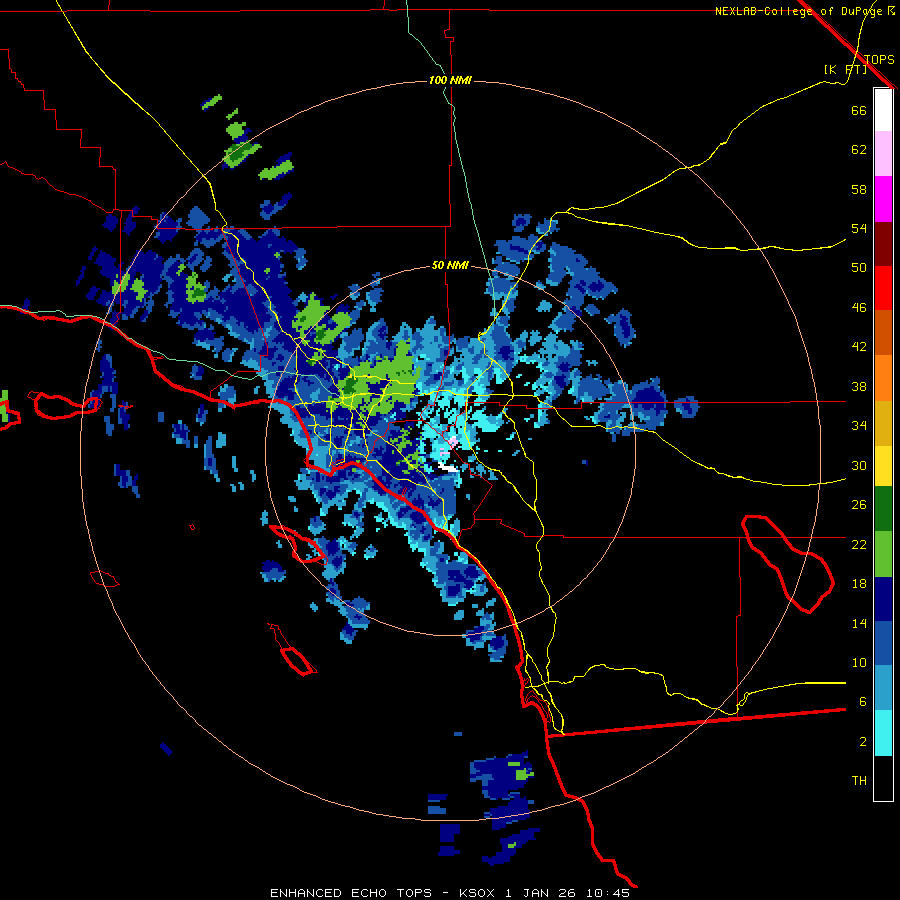
Task: Click the "2" legend value
Action: 862,742
